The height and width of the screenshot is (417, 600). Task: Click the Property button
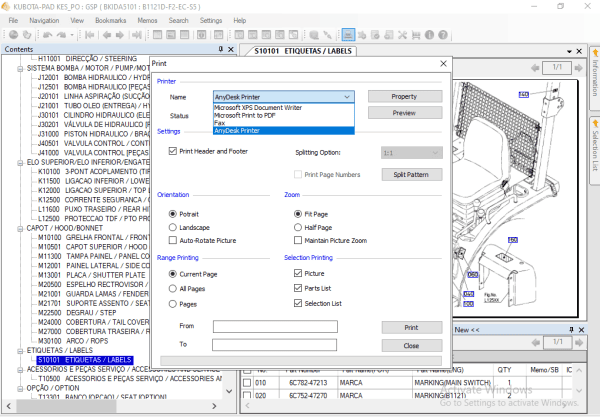click(405, 96)
